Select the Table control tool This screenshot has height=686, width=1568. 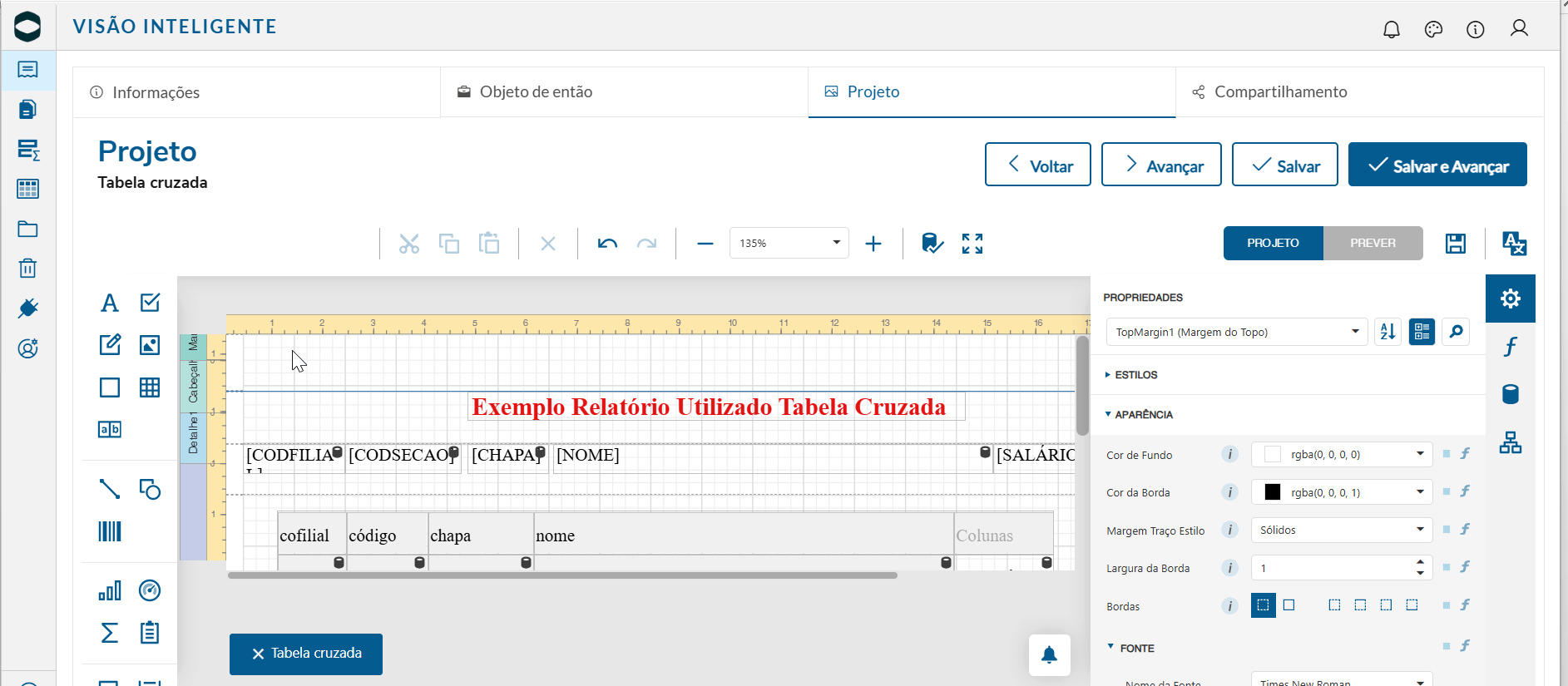pyautogui.click(x=150, y=387)
